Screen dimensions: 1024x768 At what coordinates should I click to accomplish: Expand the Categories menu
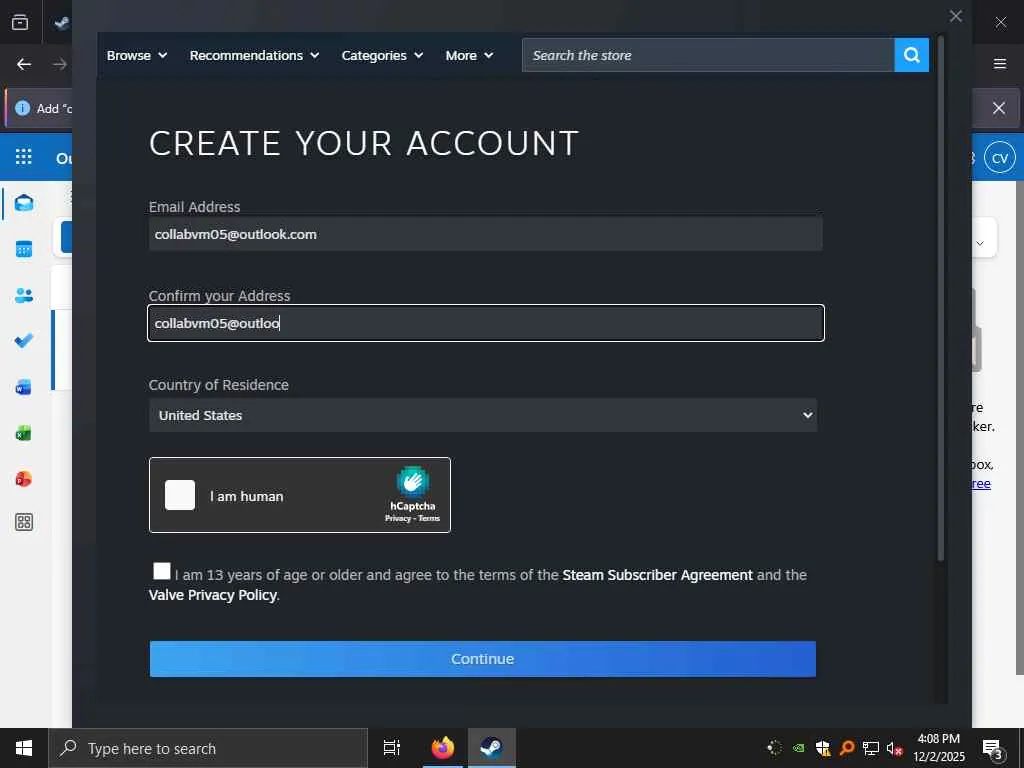click(x=382, y=56)
